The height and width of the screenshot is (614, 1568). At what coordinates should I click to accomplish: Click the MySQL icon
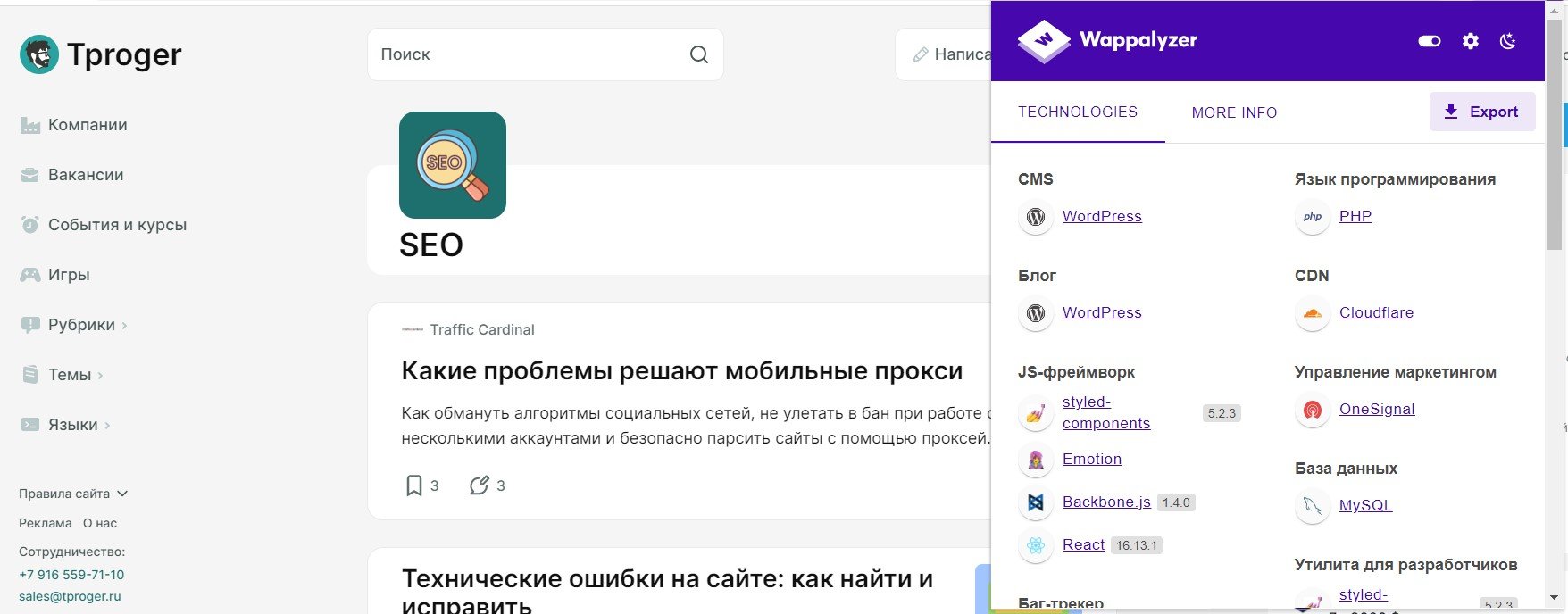(1313, 506)
